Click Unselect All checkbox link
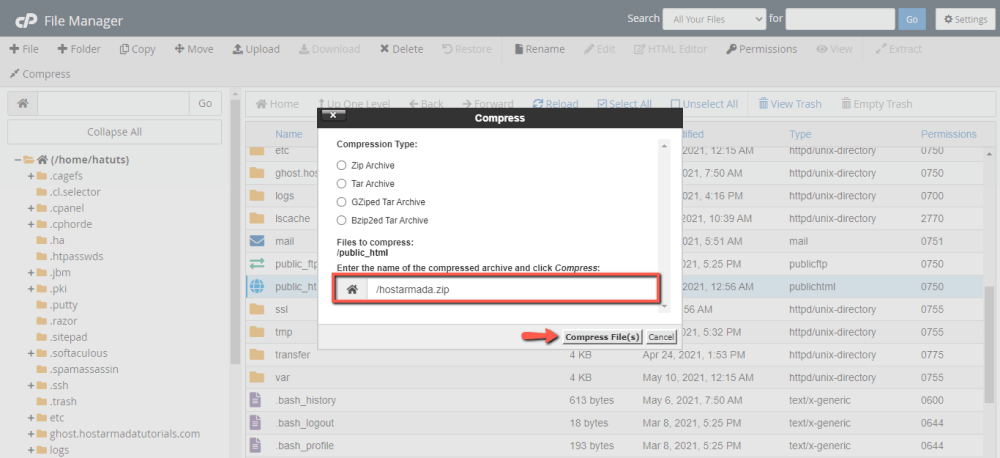This screenshot has width=1000, height=458. coord(704,104)
